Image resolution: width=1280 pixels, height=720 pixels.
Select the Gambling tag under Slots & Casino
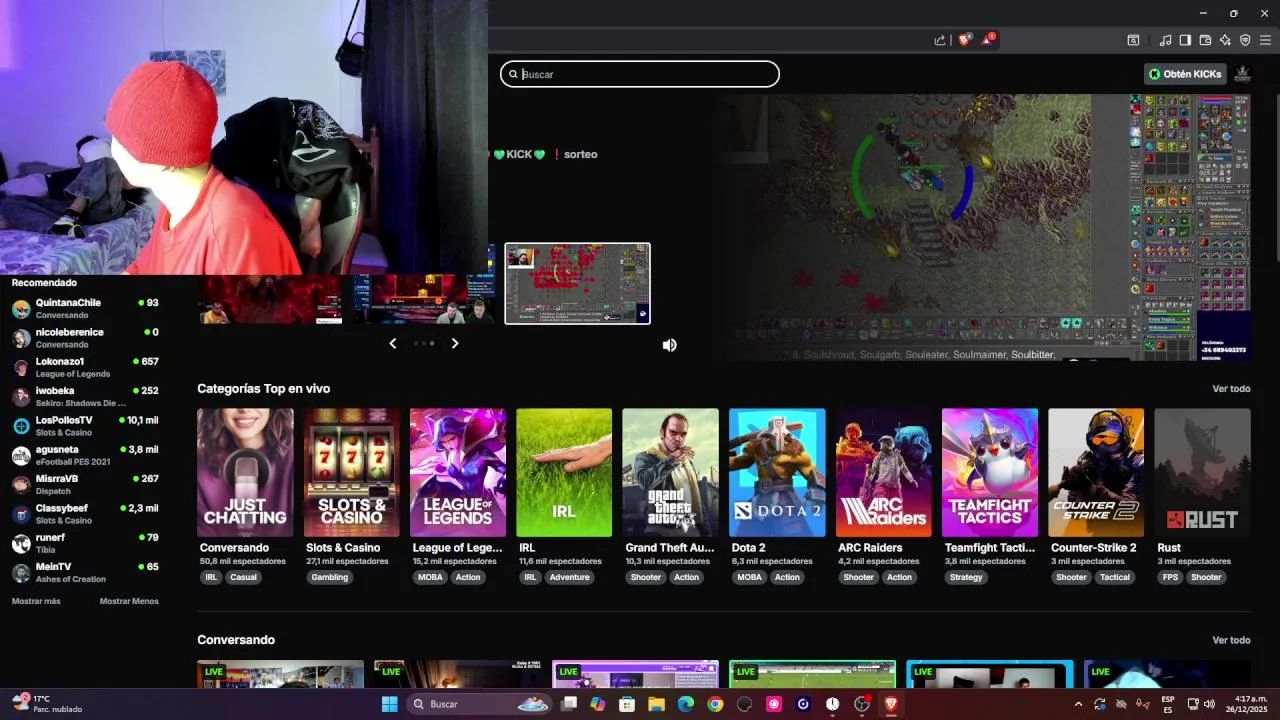click(330, 577)
